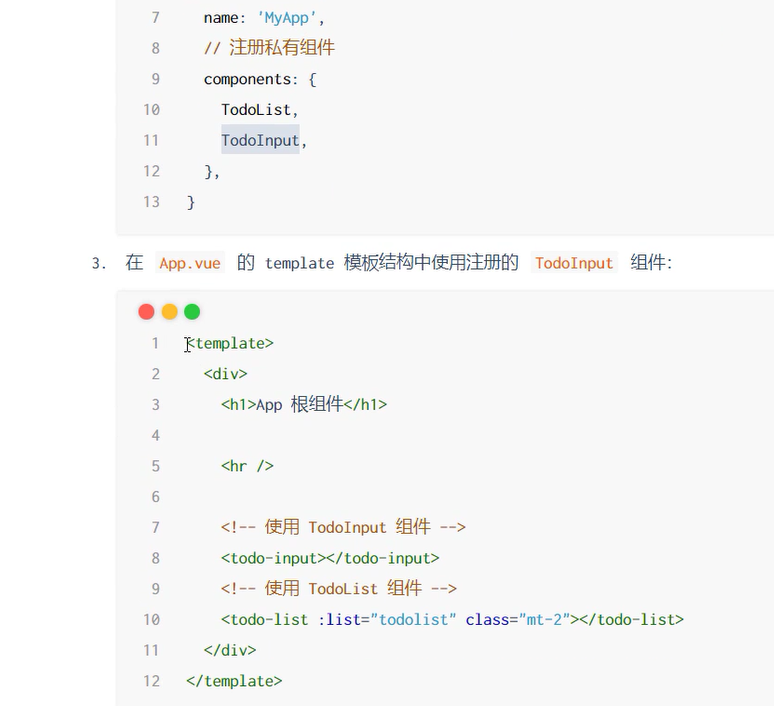The image size is (774, 706).
Task: Click the 'MyApp' string value
Action: 286,18
